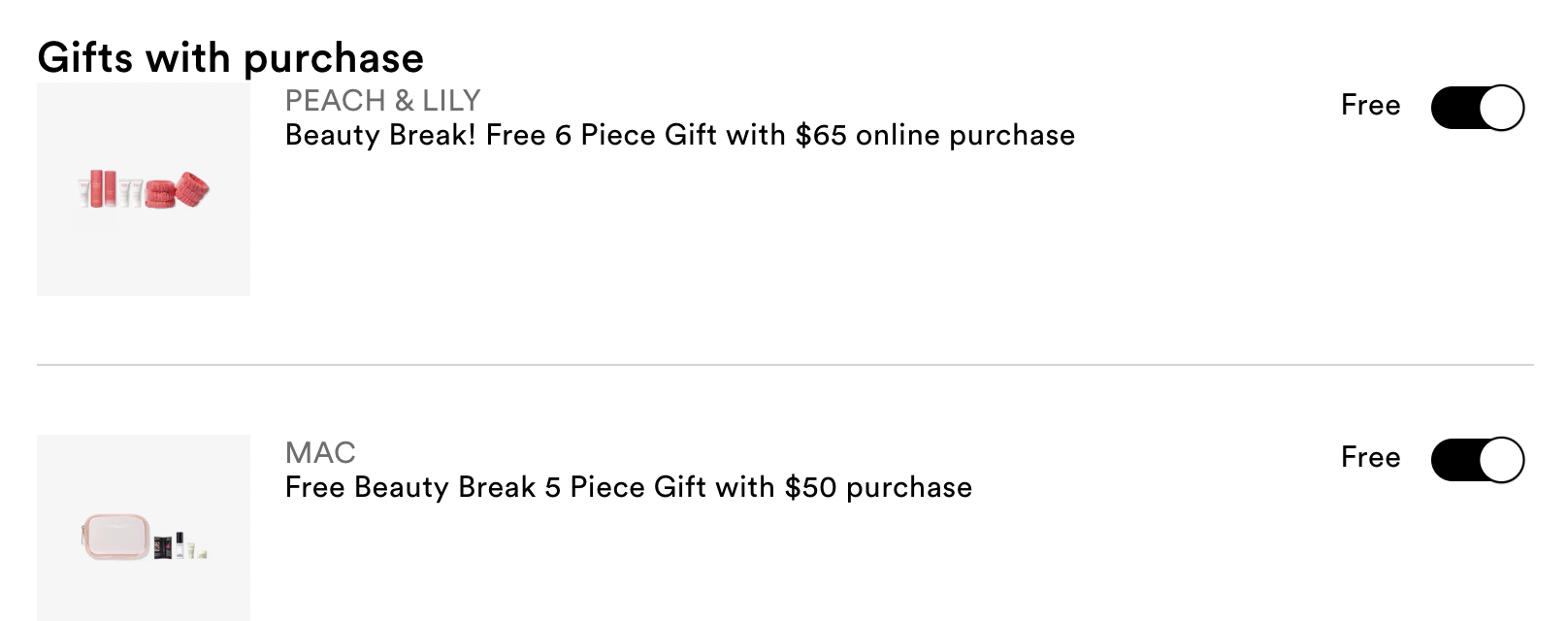The width and height of the screenshot is (1568, 621).
Task: Click the black track of MAC toggle
Action: pos(1454,459)
